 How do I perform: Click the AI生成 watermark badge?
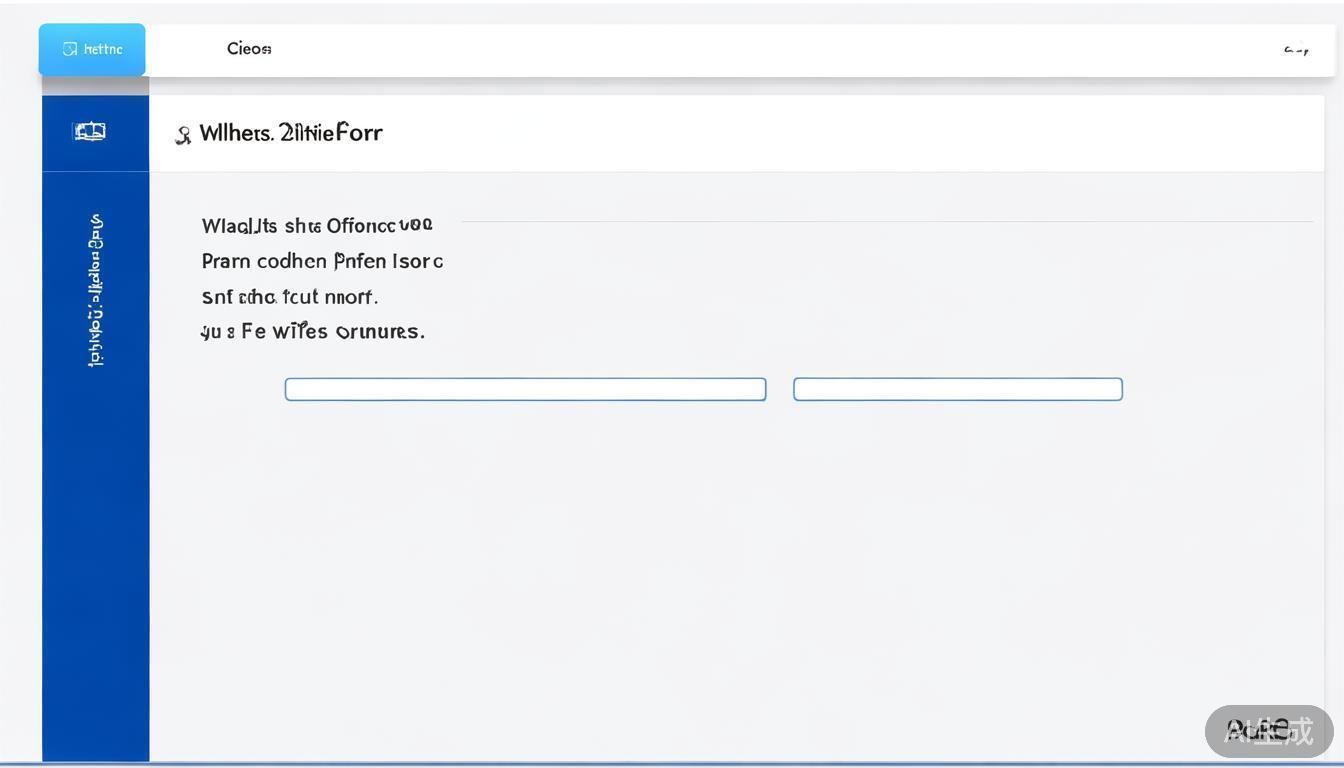coord(1268,731)
